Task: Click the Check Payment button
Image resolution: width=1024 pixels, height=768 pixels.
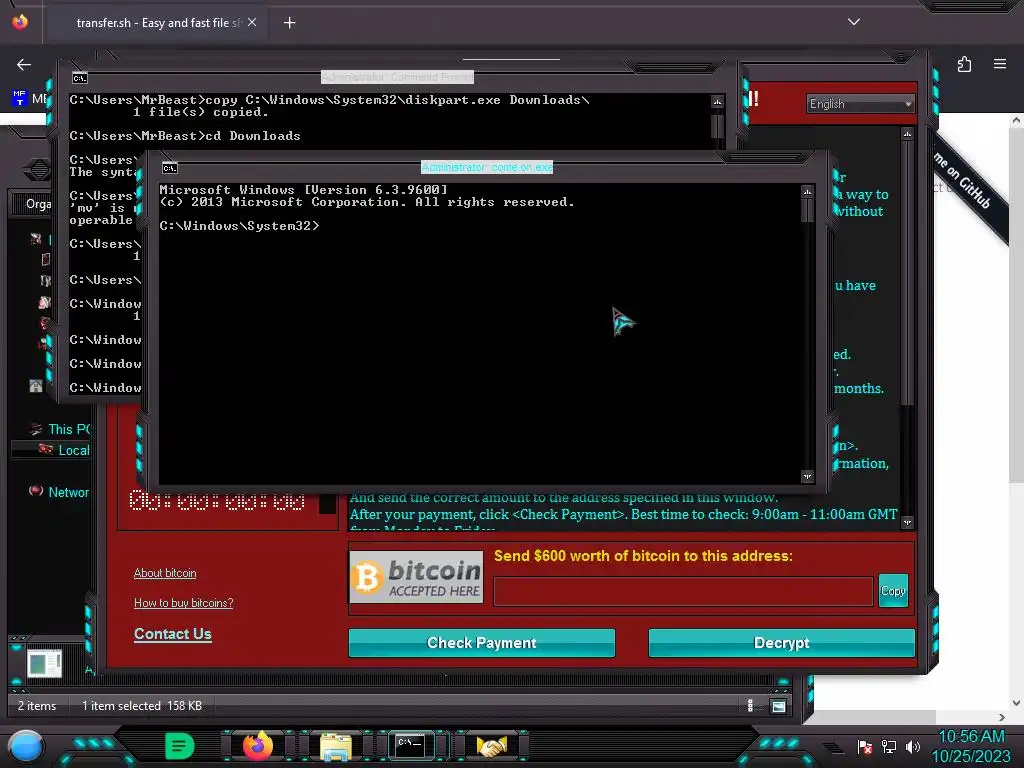Action: (x=481, y=643)
